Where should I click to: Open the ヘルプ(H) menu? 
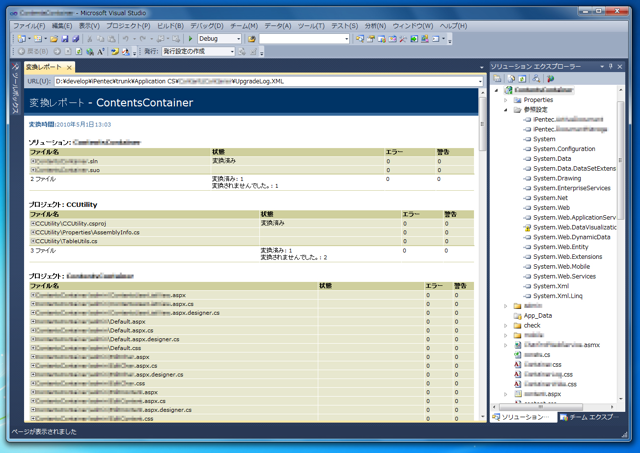pyautogui.click(x=453, y=26)
